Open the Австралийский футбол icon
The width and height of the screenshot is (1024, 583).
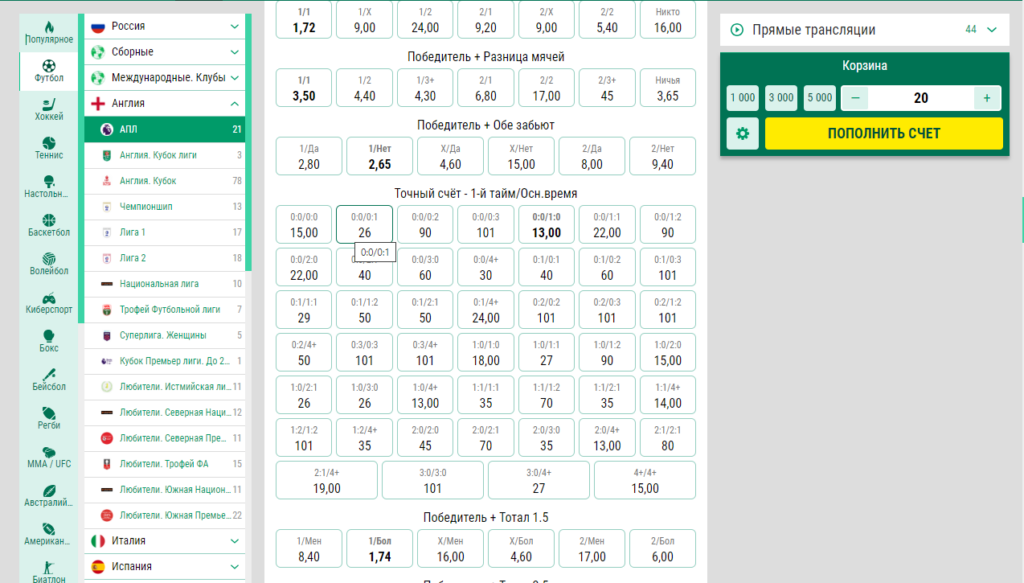pyautogui.click(x=49, y=495)
